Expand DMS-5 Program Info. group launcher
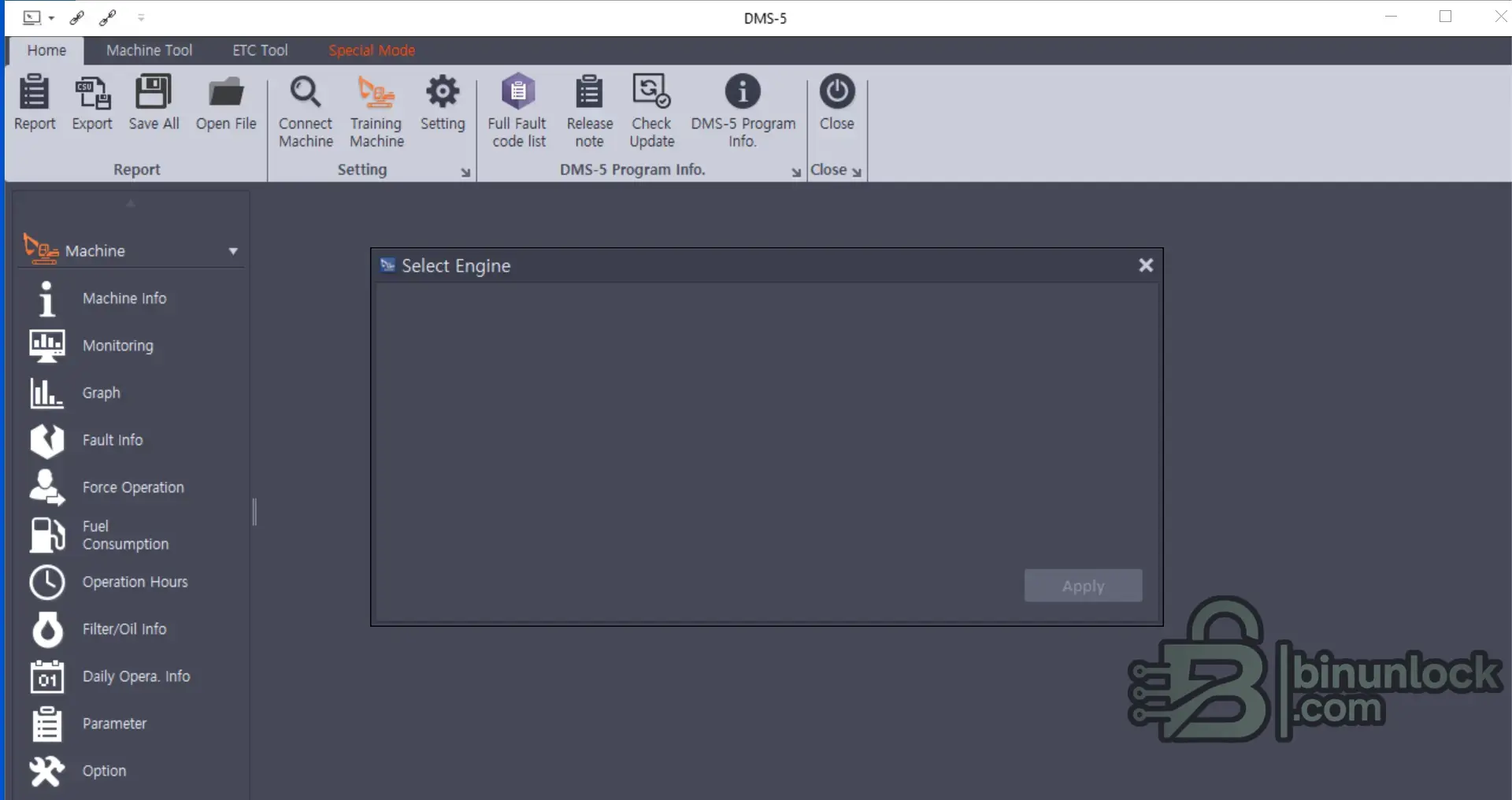Screen dimensions: 1512x800 (x=796, y=172)
